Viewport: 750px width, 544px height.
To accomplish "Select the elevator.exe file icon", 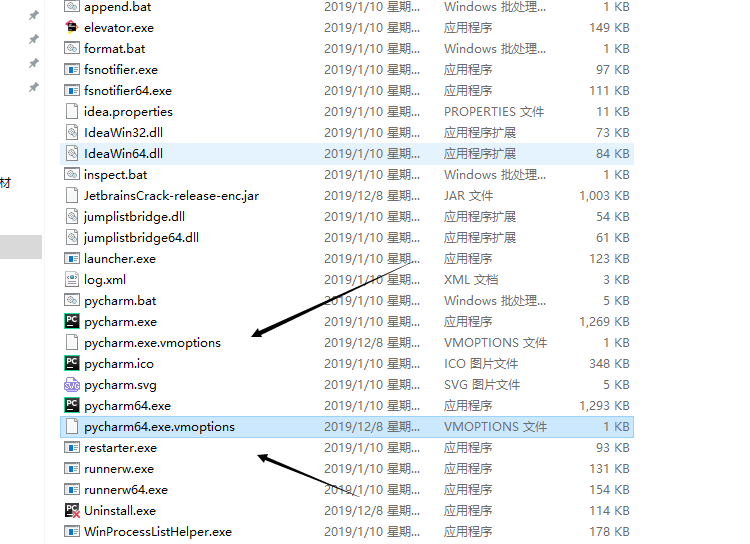I will click(72, 27).
